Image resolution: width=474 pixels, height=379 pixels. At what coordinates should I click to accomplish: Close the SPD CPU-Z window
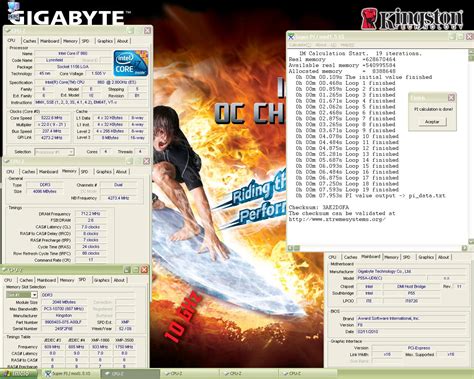pyautogui.click(x=144, y=270)
